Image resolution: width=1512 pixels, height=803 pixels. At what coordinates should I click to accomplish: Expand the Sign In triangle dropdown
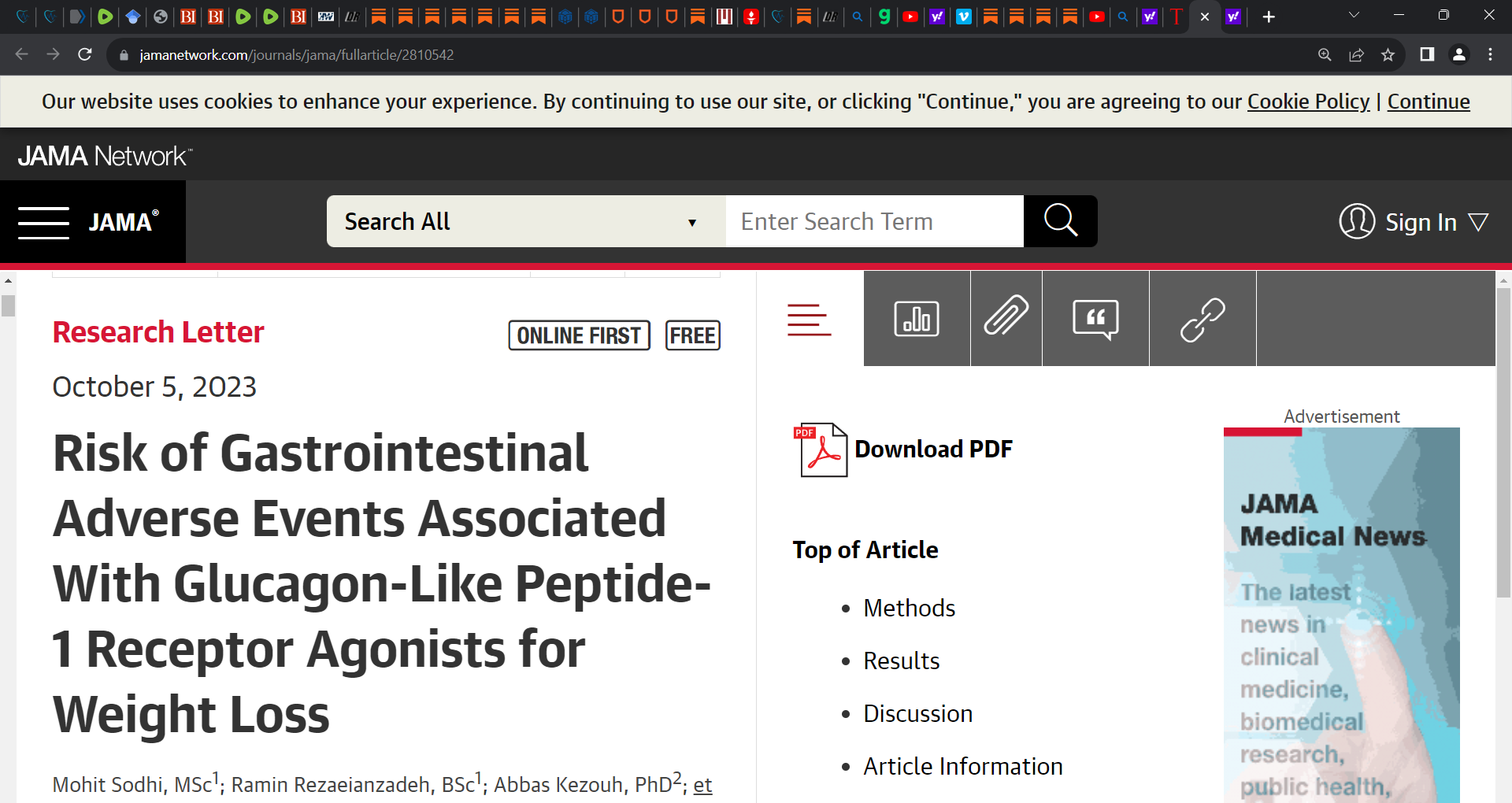point(1479,222)
